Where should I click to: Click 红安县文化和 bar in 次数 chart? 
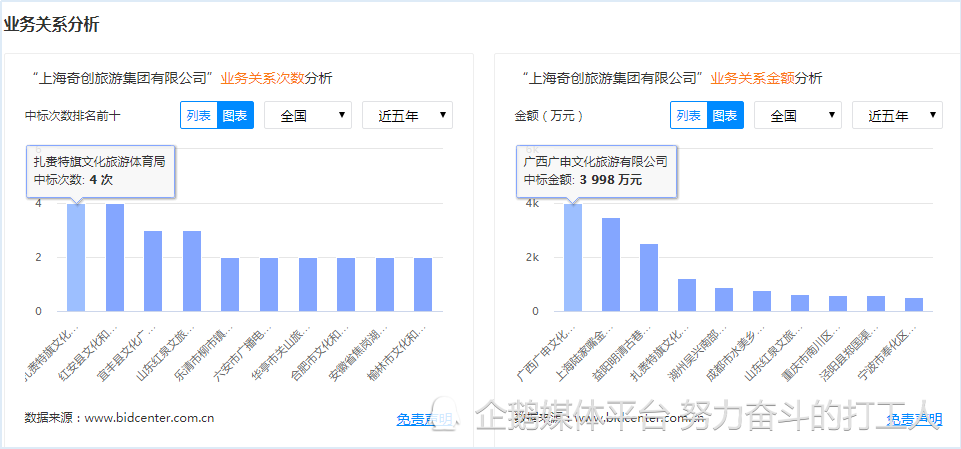(115, 258)
